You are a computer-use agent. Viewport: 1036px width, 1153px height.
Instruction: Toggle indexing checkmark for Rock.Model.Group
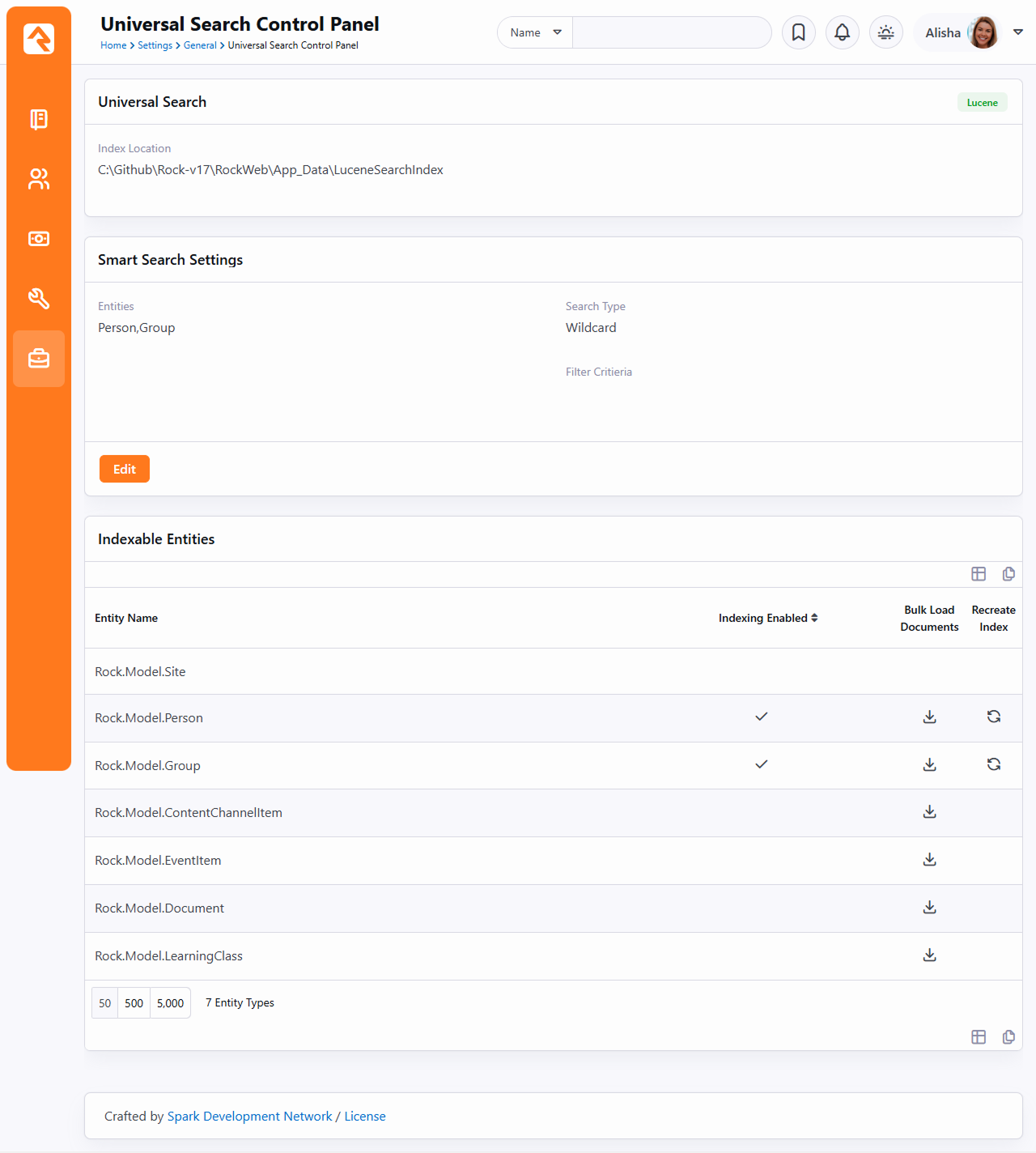pos(761,764)
